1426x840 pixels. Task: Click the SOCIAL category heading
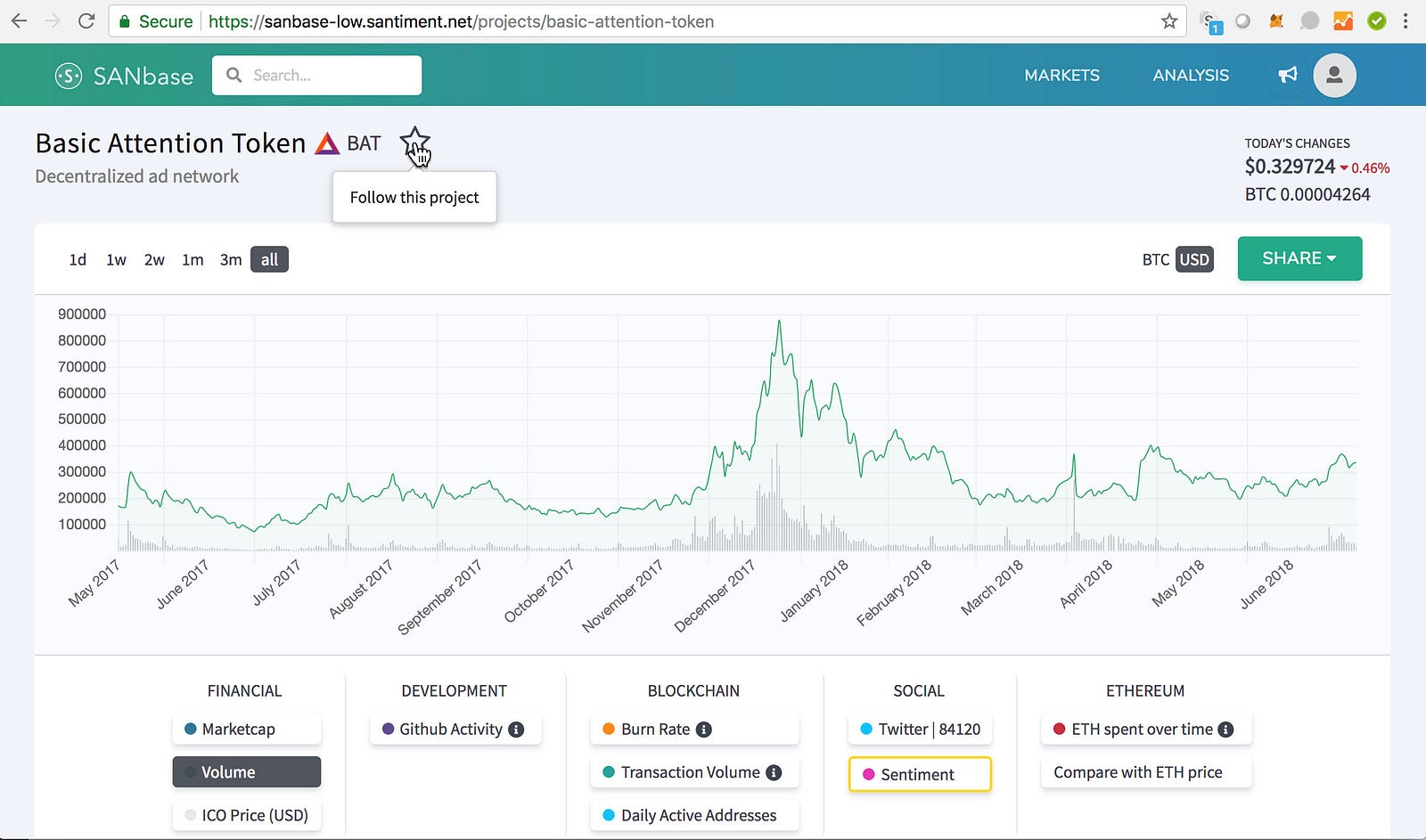tap(919, 691)
